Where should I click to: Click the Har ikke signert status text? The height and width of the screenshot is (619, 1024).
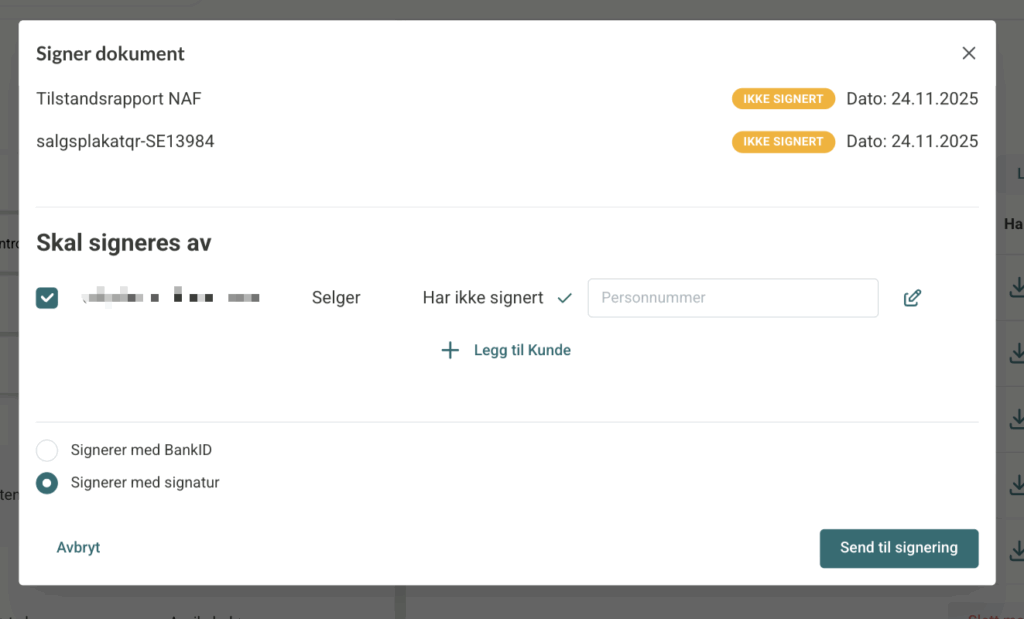click(x=483, y=298)
